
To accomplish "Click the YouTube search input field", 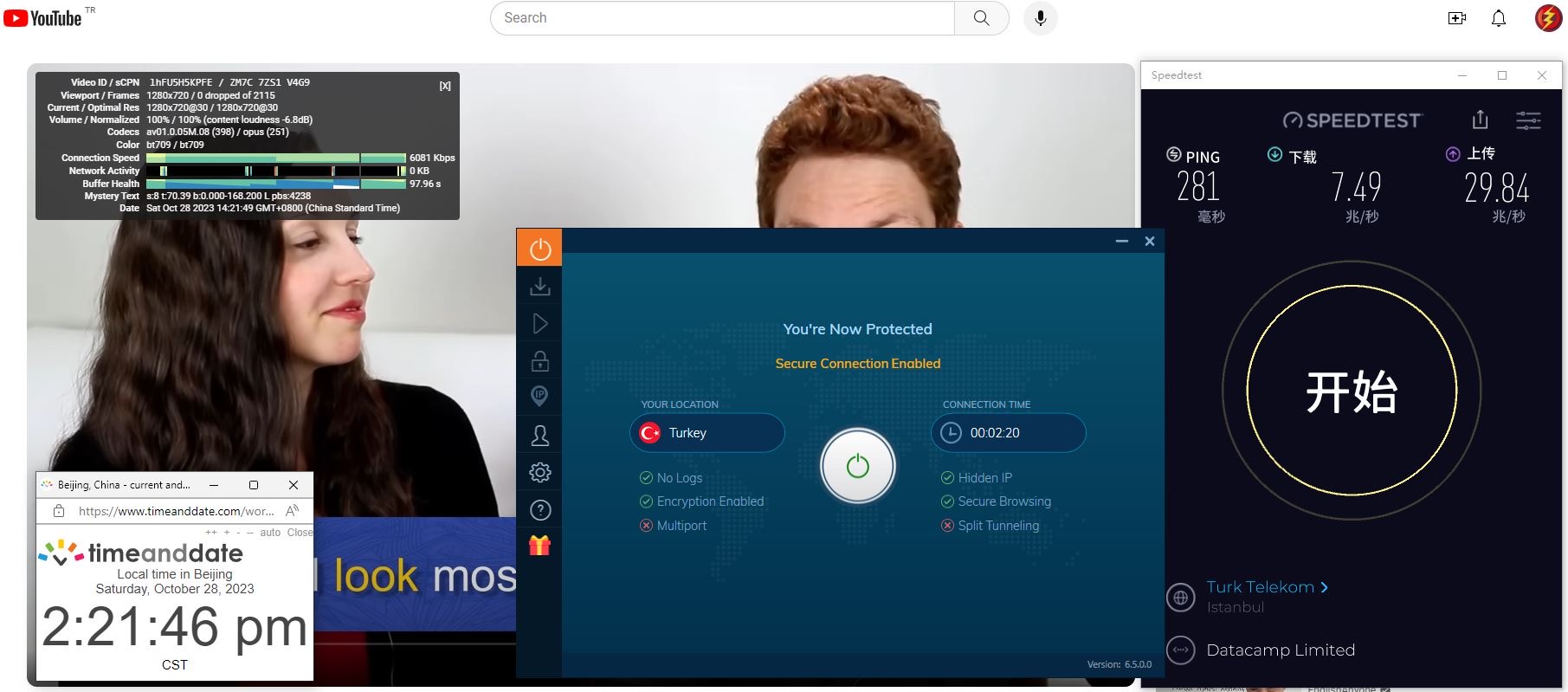I will click(x=722, y=18).
